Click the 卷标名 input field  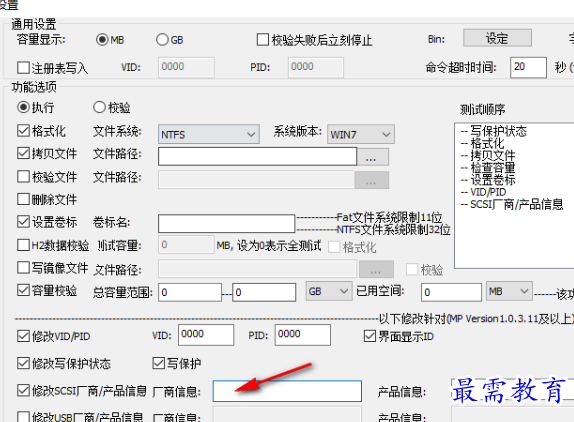226,223
